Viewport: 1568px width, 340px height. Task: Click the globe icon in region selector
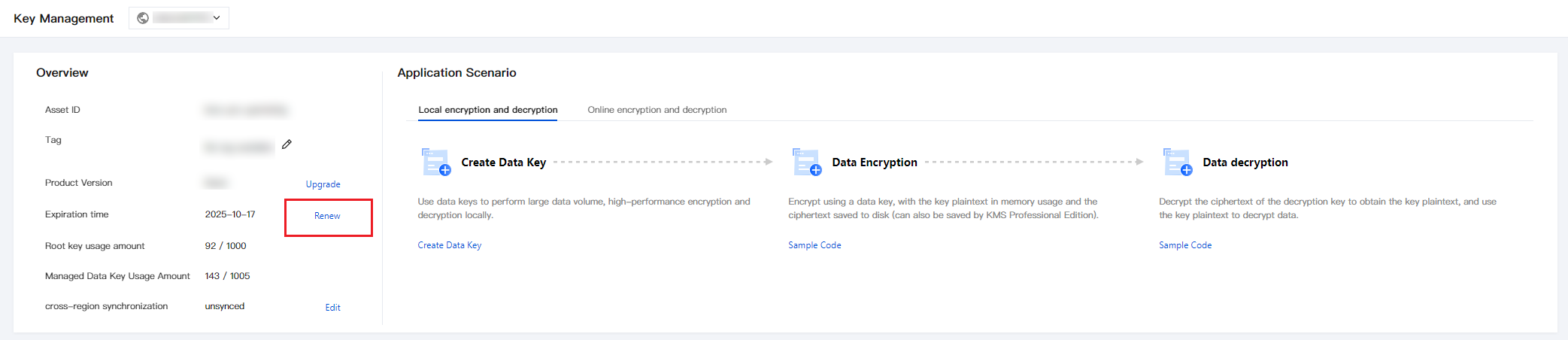point(143,18)
